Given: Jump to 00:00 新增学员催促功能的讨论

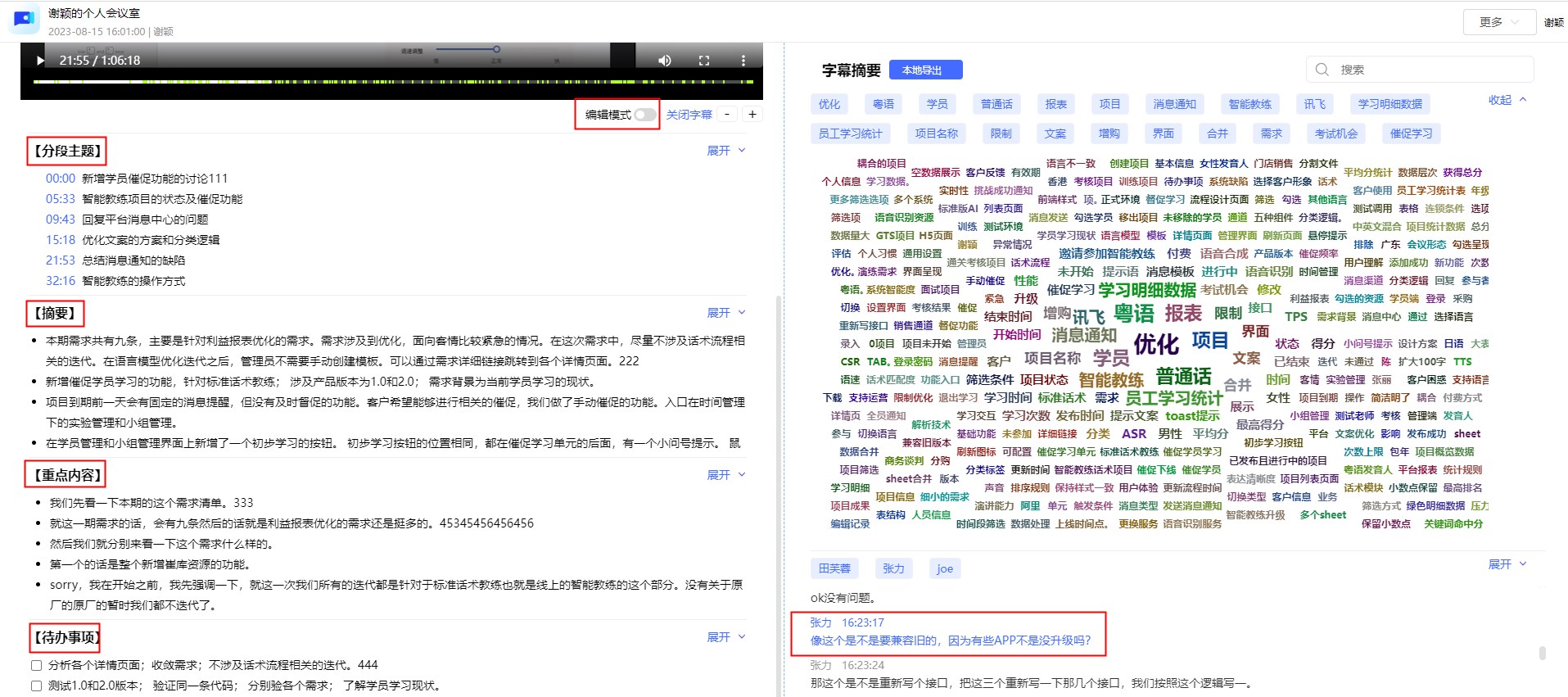Looking at the screenshot, I should point(137,179).
